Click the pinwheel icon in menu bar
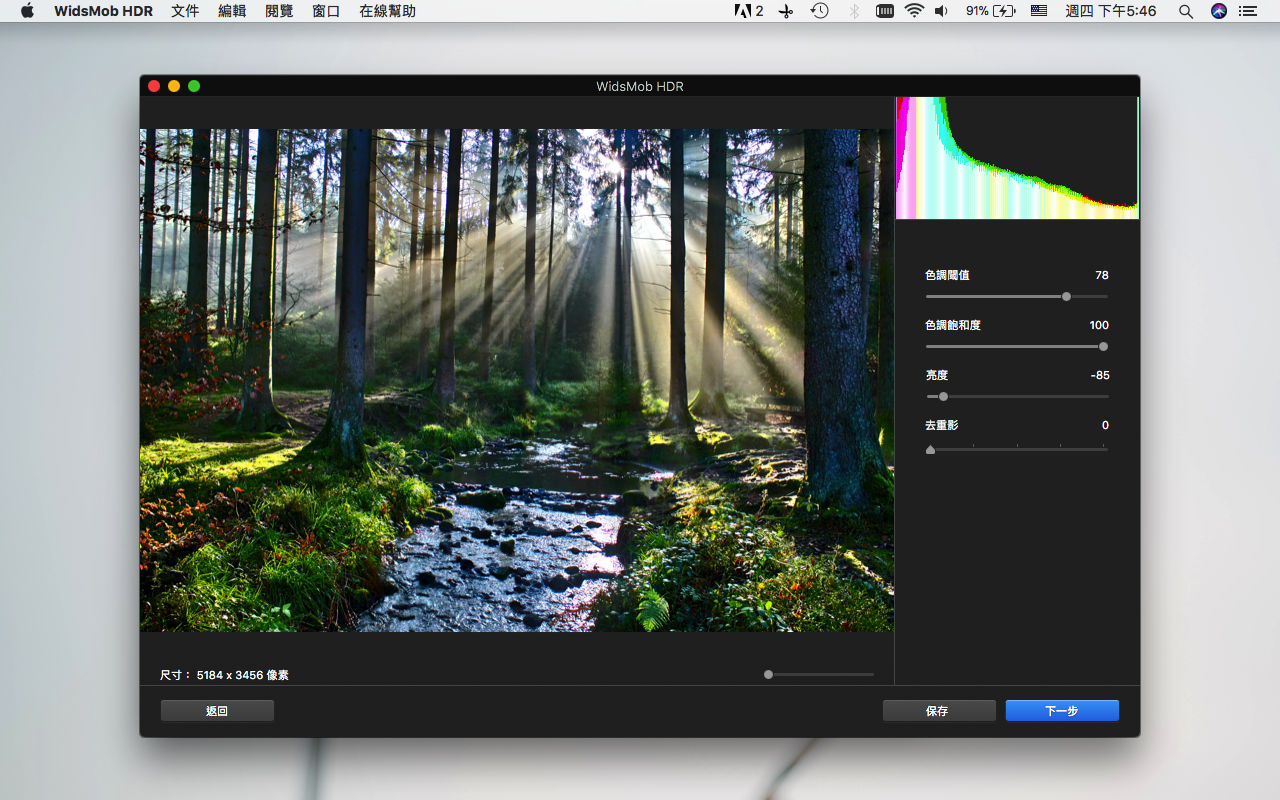Image resolution: width=1280 pixels, height=800 pixels. pos(786,11)
